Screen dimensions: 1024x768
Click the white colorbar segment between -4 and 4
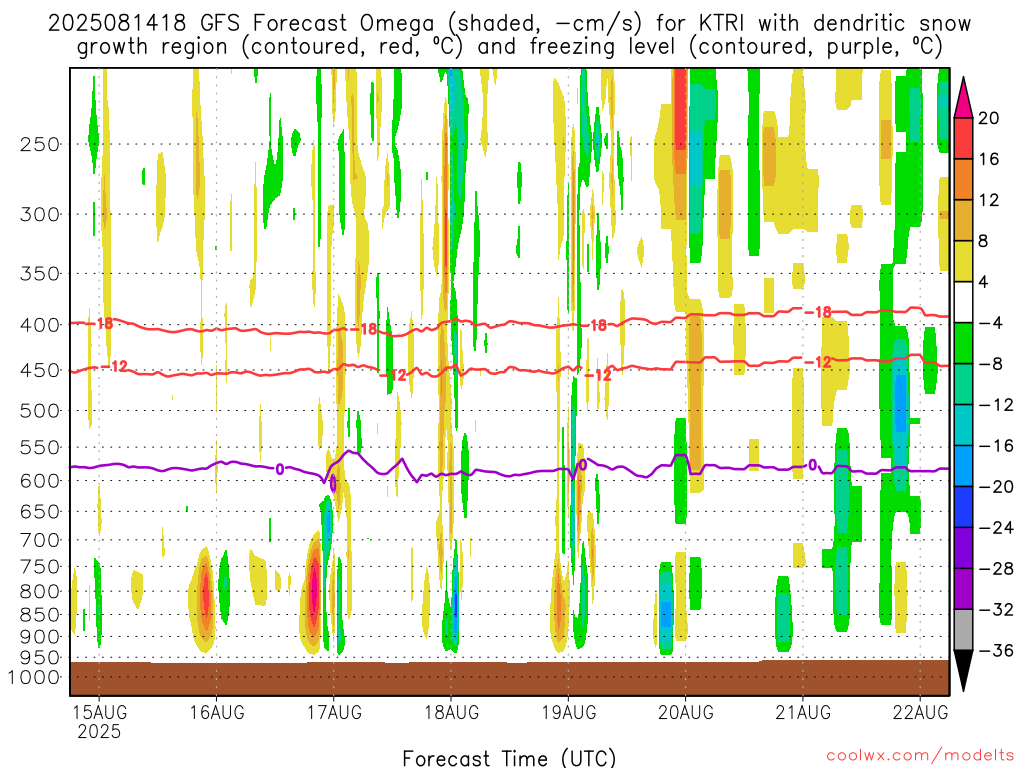(x=963, y=302)
